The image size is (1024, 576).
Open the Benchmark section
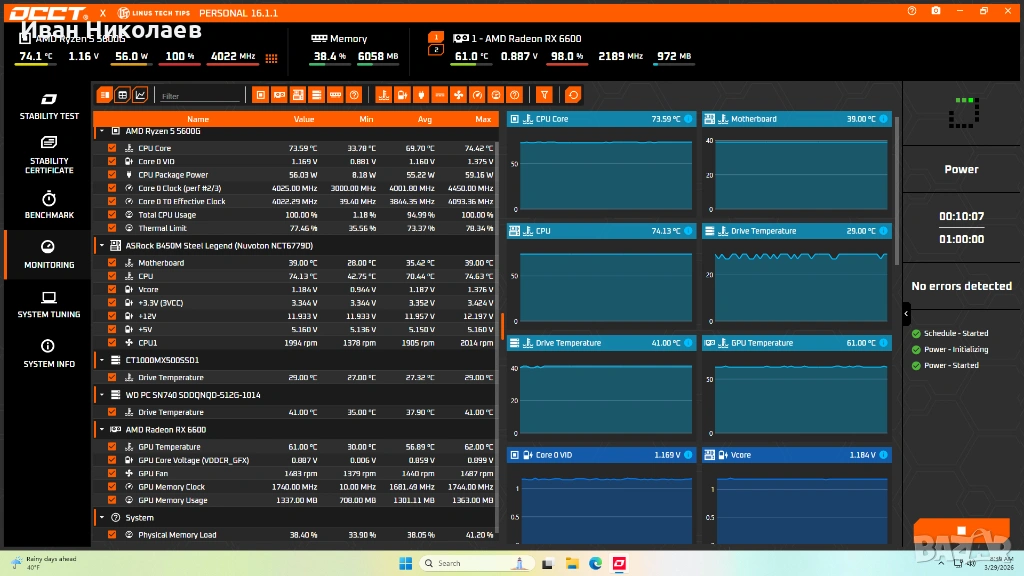pyautogui.click(x=49, y=204)
